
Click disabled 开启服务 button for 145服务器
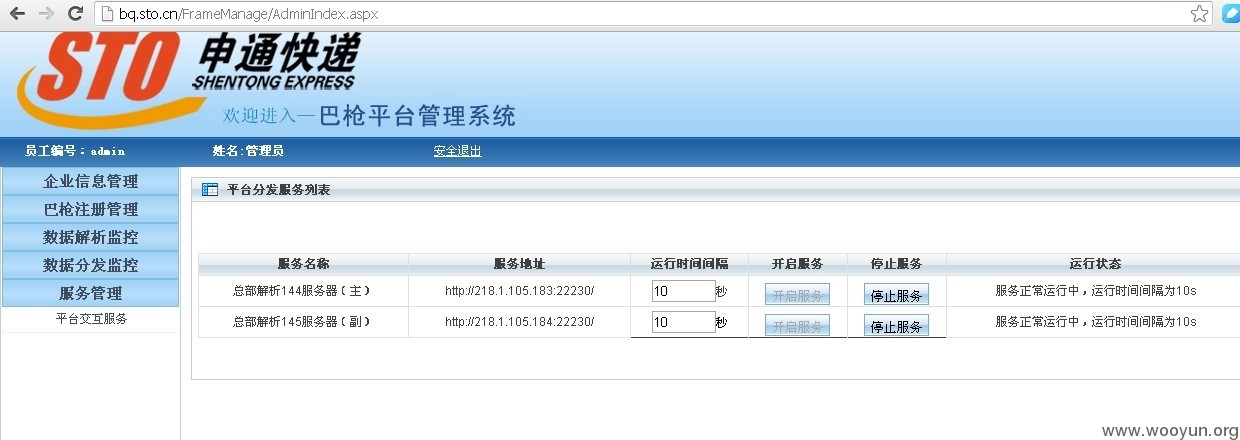click(797, 326)
